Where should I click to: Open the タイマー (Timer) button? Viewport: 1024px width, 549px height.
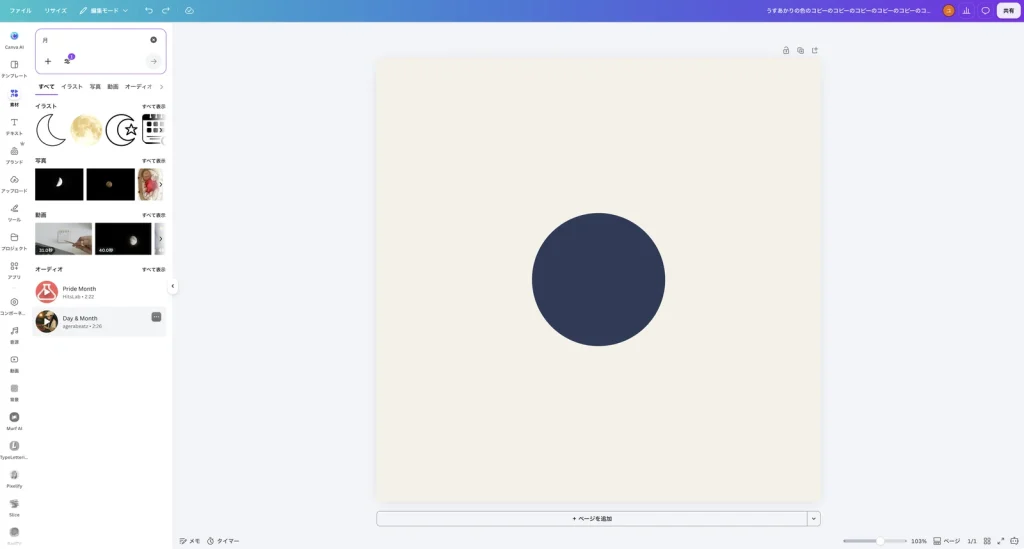click(223, 541)
